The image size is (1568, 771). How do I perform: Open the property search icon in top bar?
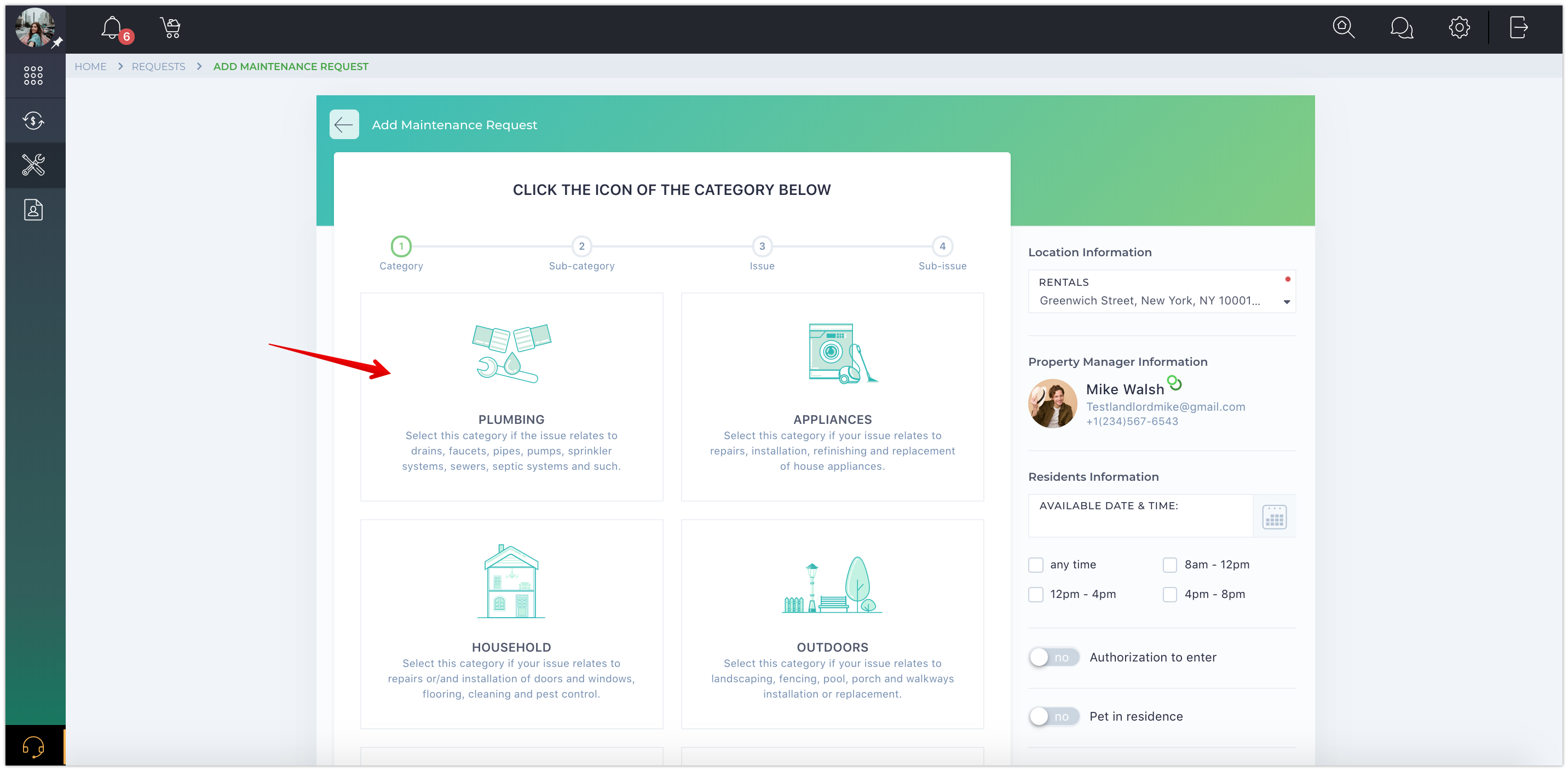(1343, 27)
